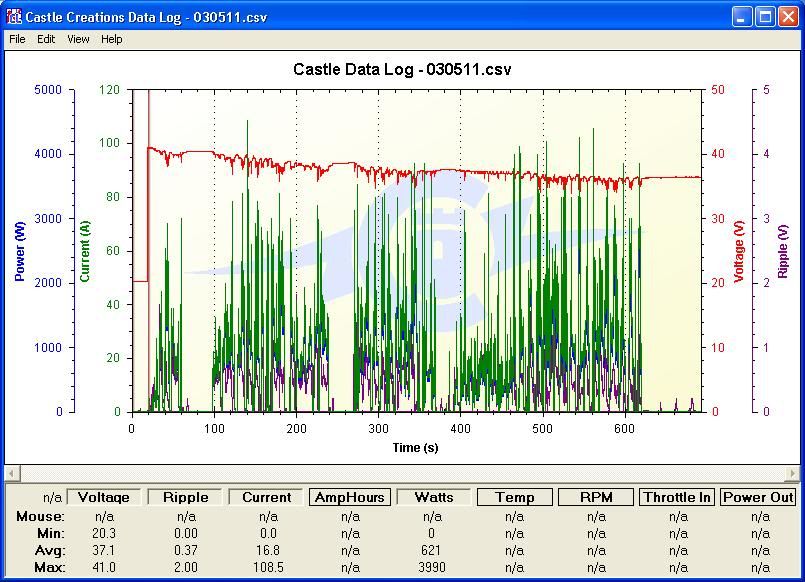Open the Edit menu
805x582 pixels.
pyautogui.click(x=46, y=39)
